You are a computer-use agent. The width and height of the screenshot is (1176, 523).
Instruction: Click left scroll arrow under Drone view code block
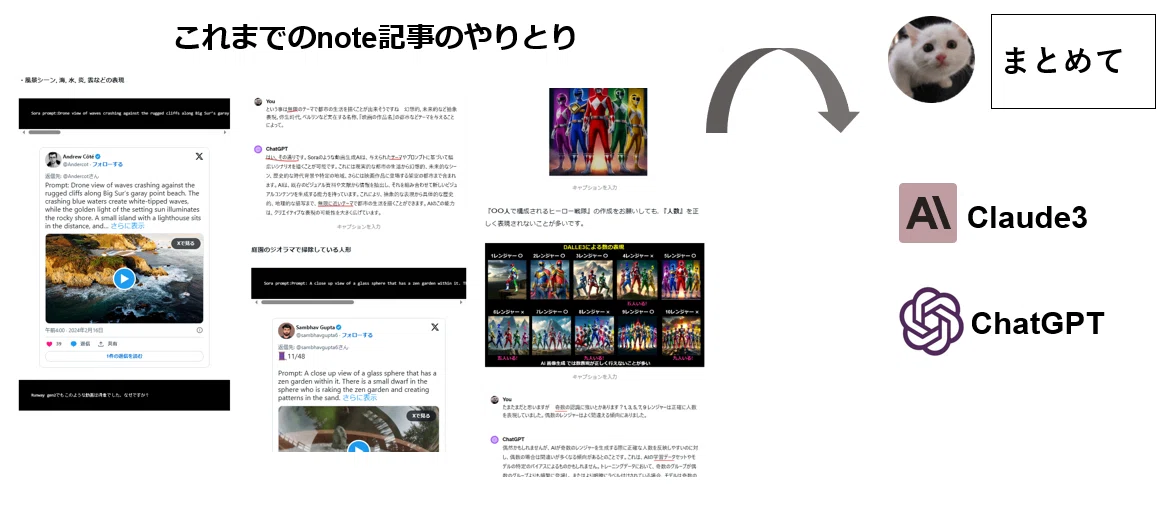coord(22,132)
